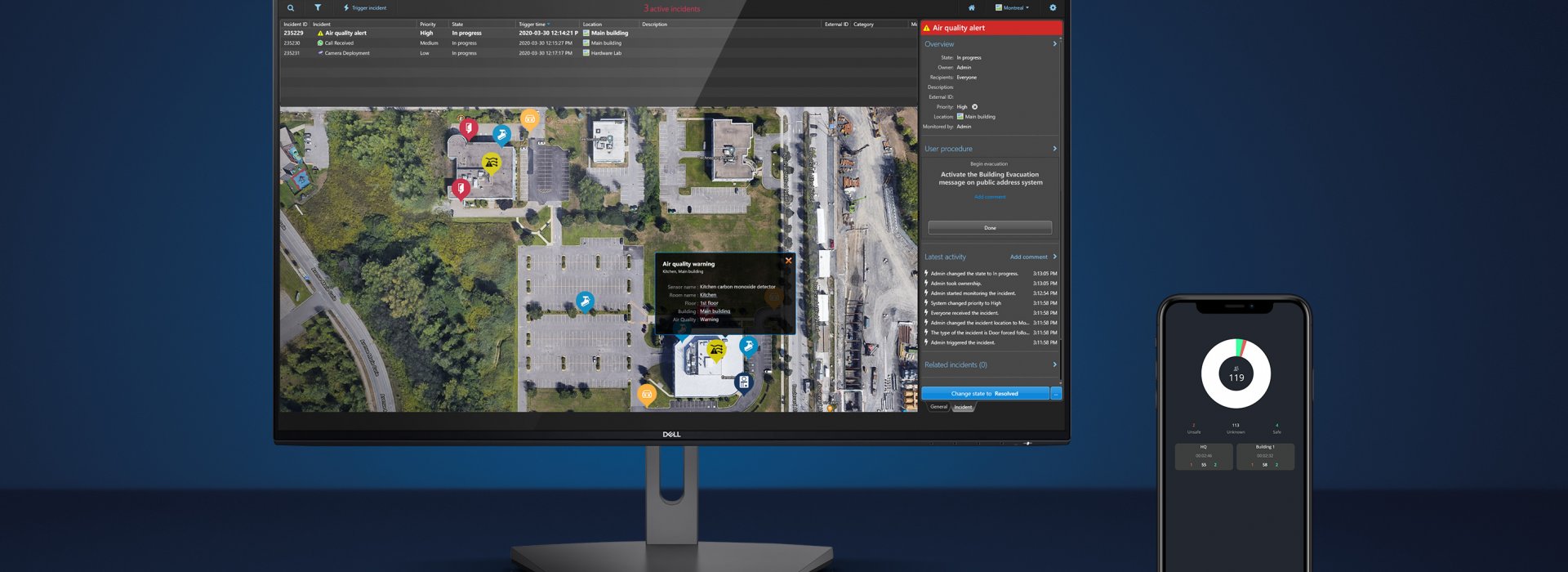
Task: Select the blue camera pin in the parking lot
Action: (585, 302)
